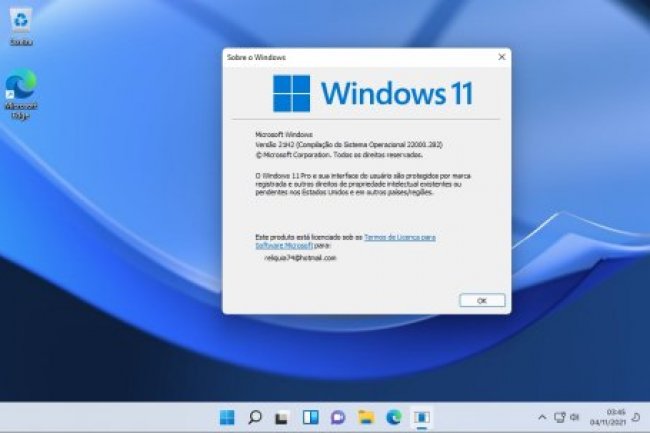Open the Widgets panel icon

tap(310, 417)
